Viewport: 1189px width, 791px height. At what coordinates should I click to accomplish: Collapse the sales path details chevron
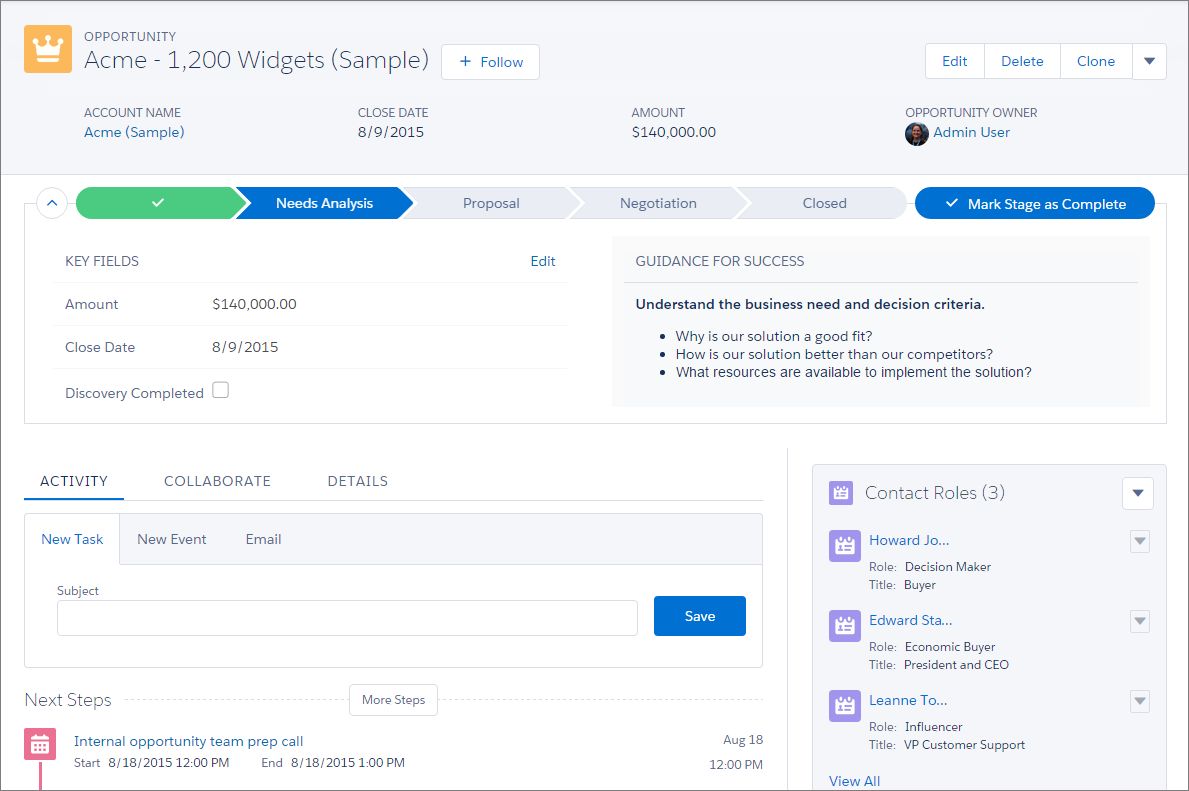(x=52, y=203)
